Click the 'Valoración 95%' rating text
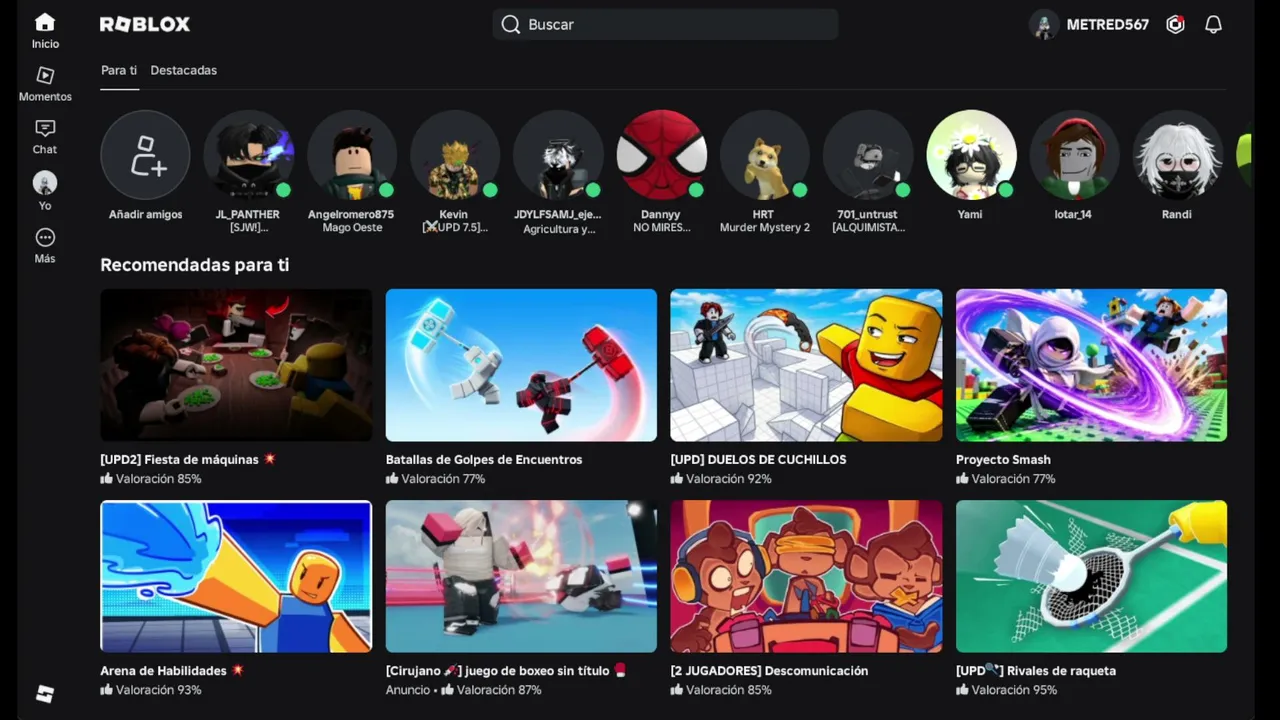1280x720 pixels. click(1014, 690)
